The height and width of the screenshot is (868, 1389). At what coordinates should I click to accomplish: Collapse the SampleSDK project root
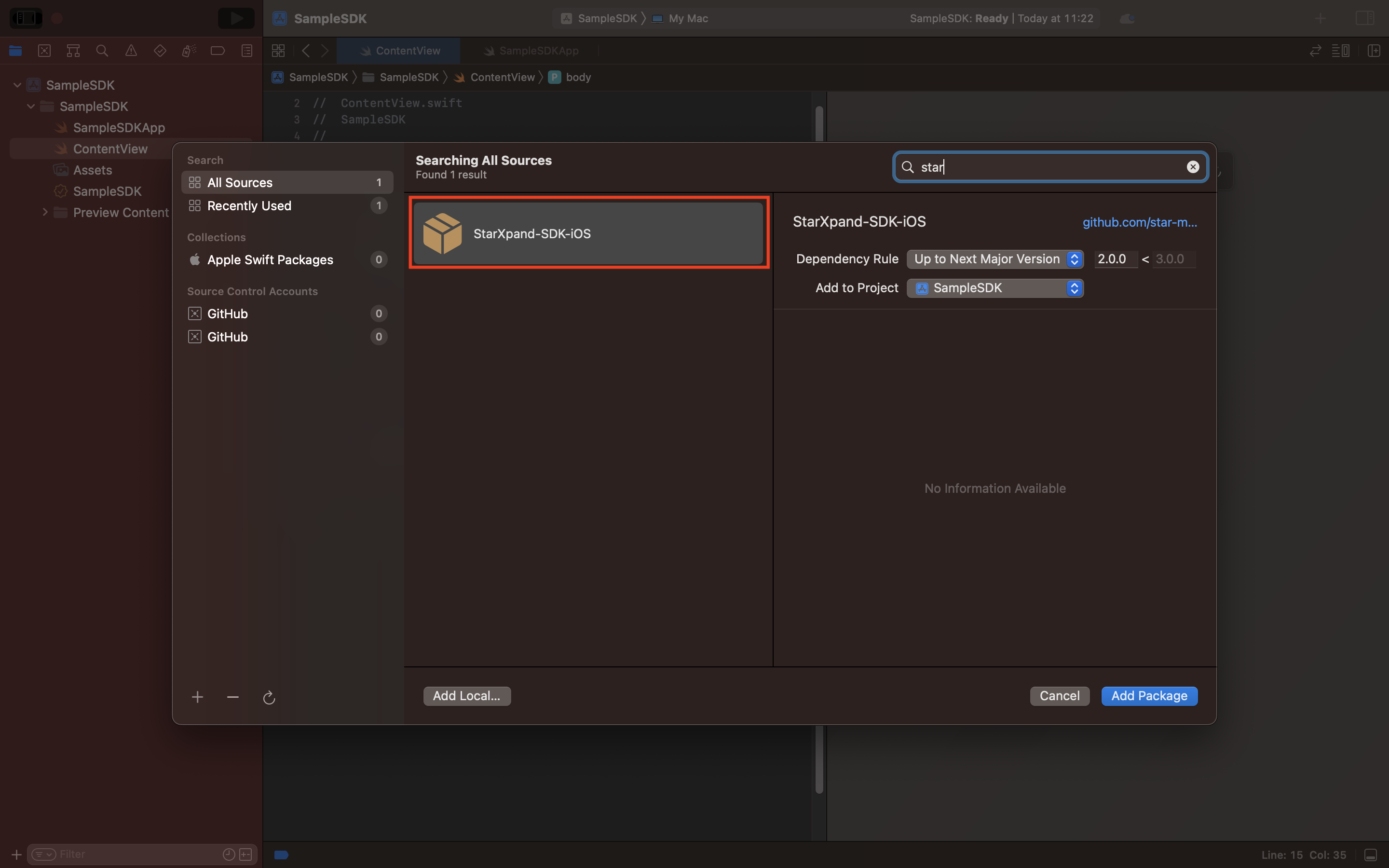(x=17, y=85)
